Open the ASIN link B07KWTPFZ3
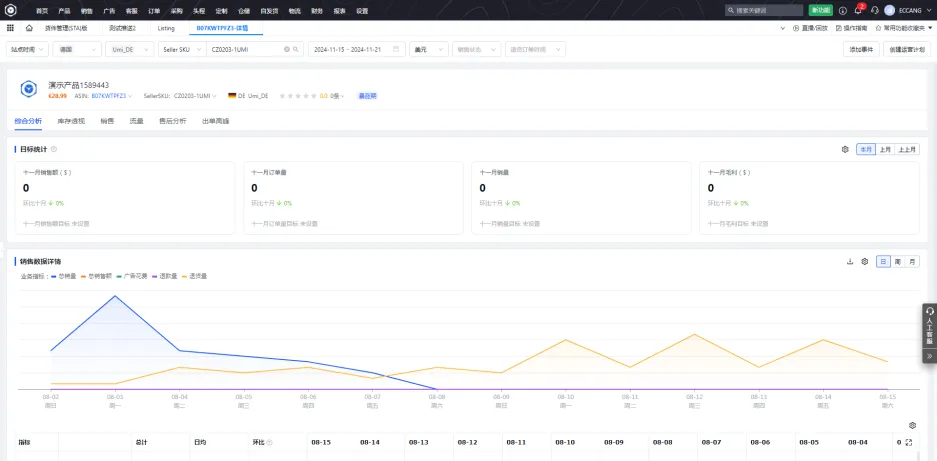The width and height of the screenshot is (937, 461). pos(109,96)
